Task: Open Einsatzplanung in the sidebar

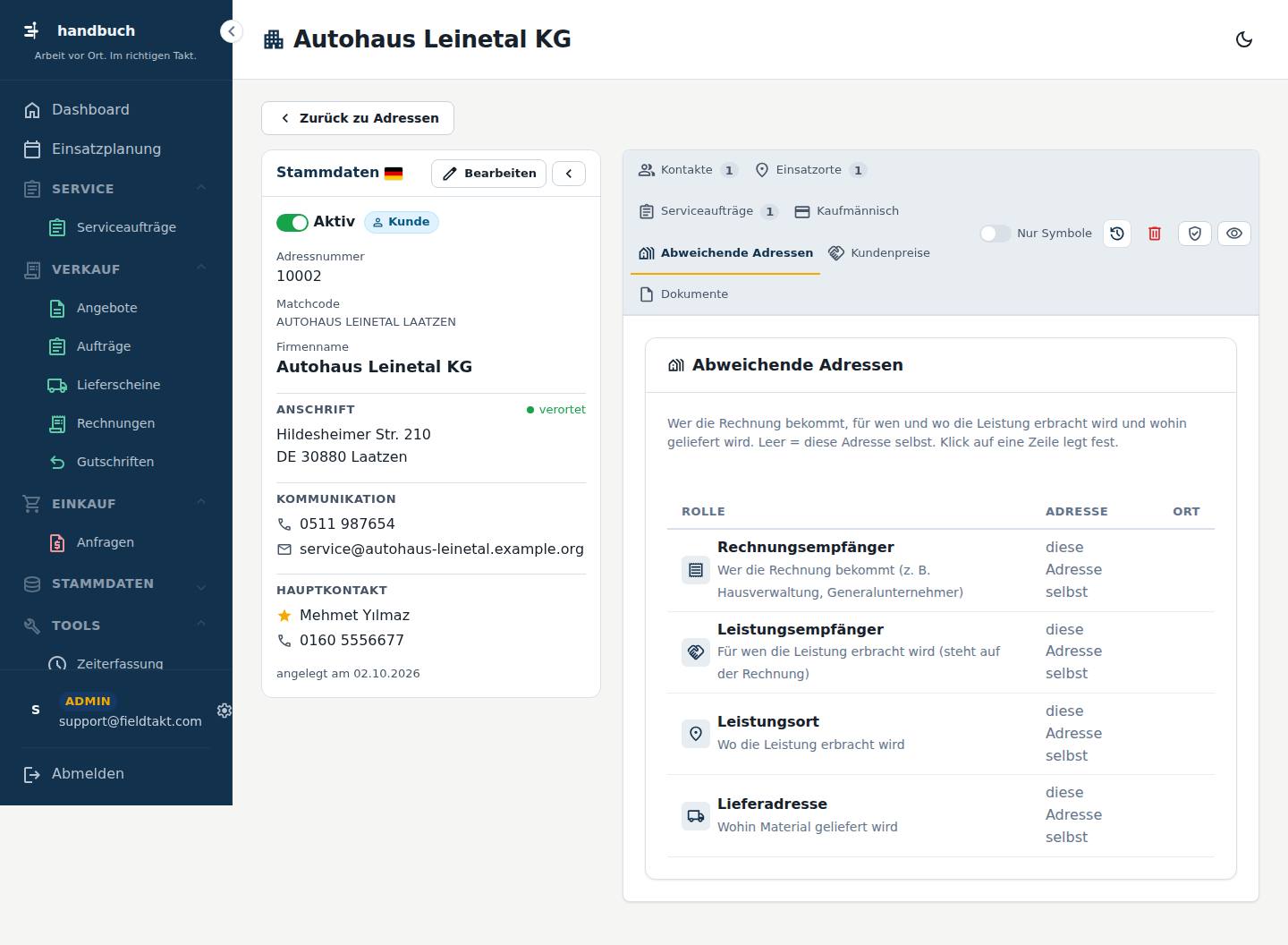Action: coord(116,149)
